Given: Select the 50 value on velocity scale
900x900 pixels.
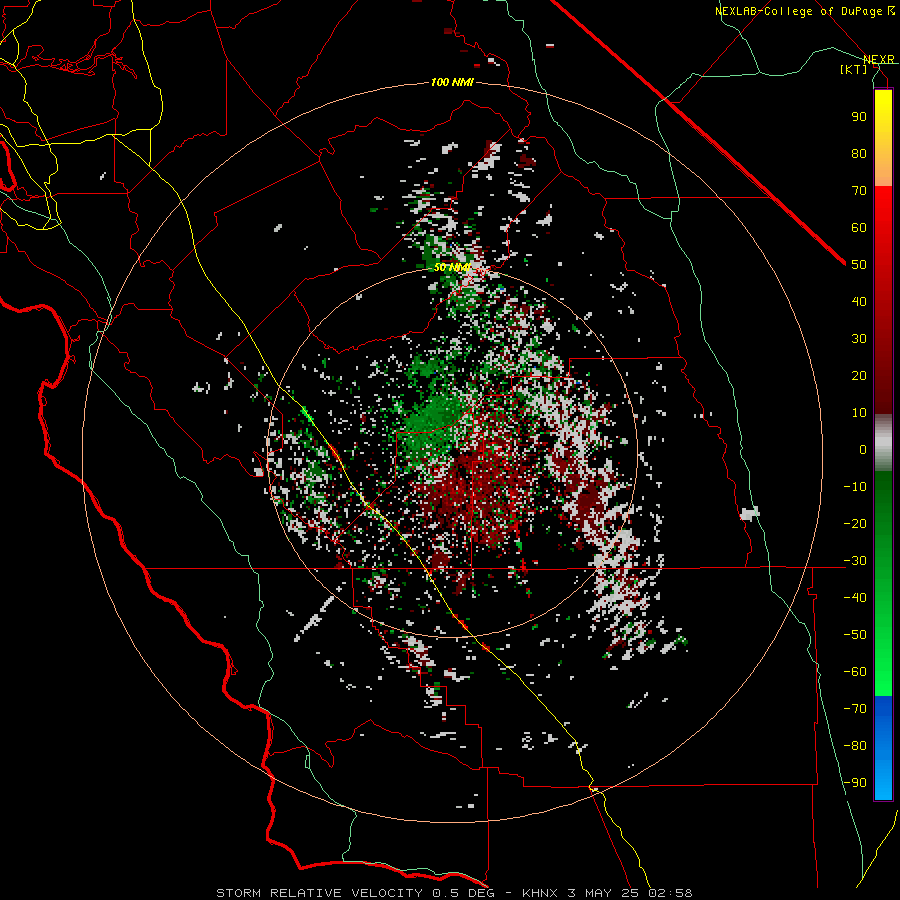Looking at the screenshot, I should [x=859, y=265].
